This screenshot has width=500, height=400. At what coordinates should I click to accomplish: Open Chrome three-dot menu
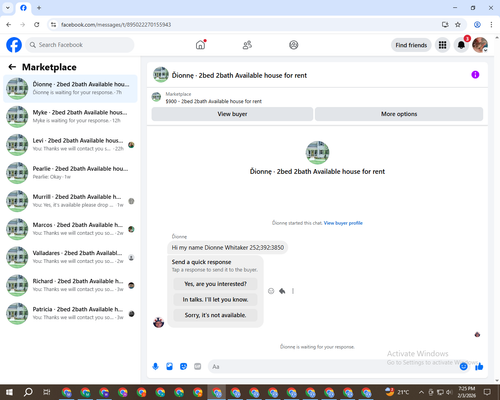click(x=491, y=25)
